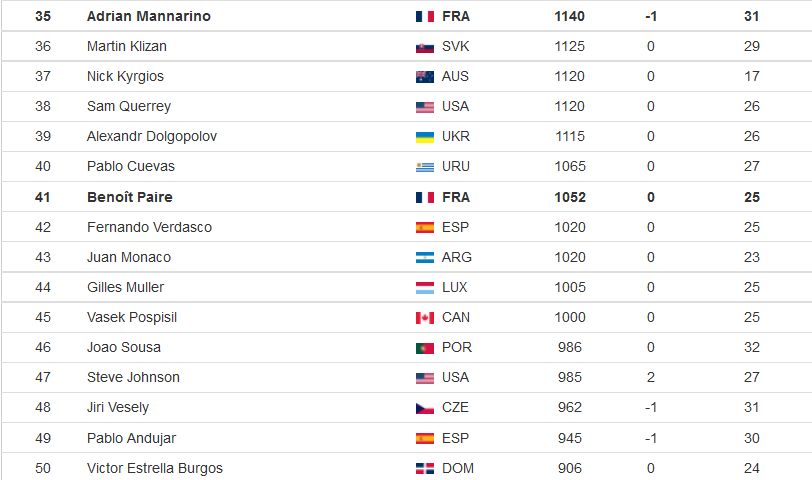Click the Canadian flag beside CAN
This screenshot has height=480, width=812.
point(425,318)
